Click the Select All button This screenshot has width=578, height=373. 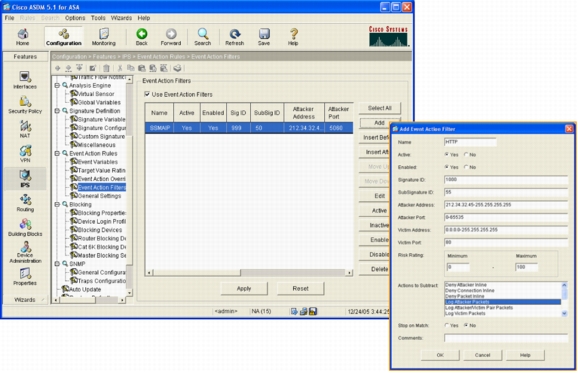click(379, 108)
